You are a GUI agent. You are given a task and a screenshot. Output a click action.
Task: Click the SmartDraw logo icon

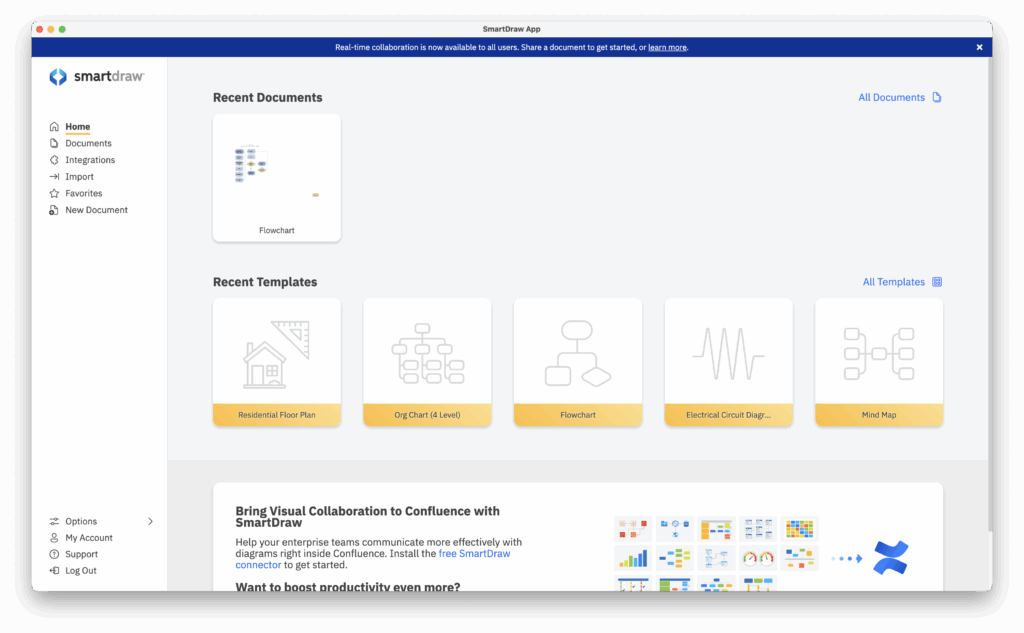coord(58,76)
